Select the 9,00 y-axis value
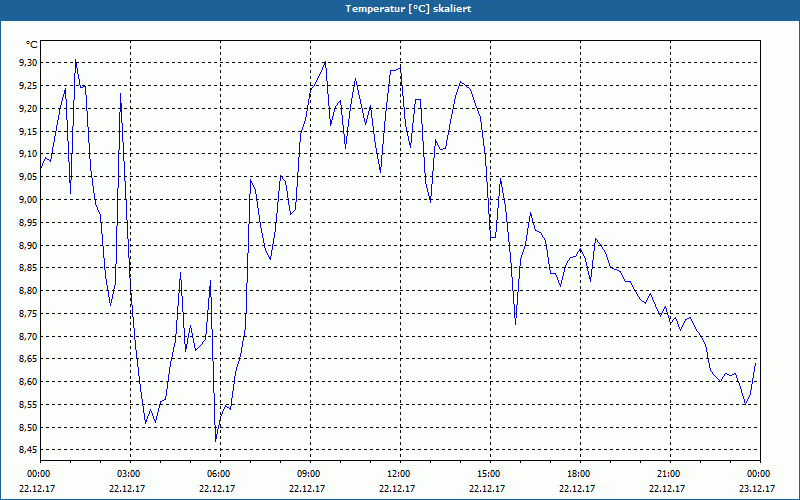This screenshot has width=800, height=500. [x=28, y=199]
